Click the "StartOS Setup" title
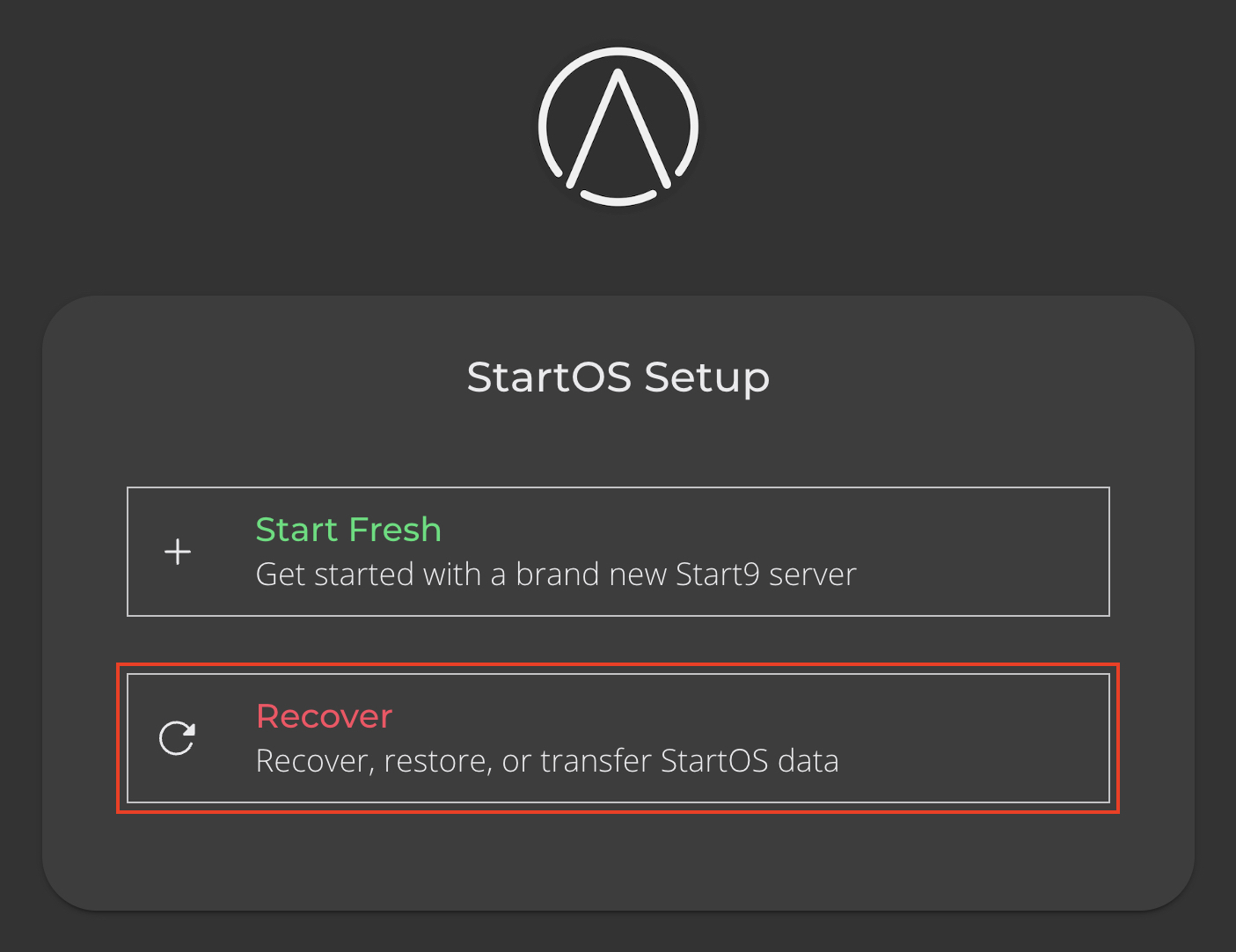This screenshot has width=1236, height=952. tap(618, 377)
